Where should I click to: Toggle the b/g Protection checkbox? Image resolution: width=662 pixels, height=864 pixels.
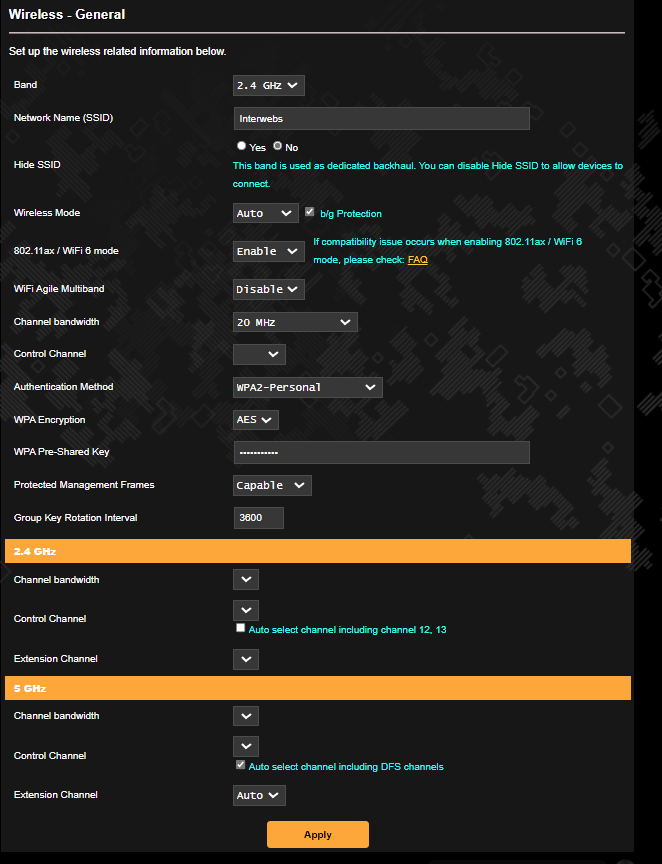click(309, 212)
